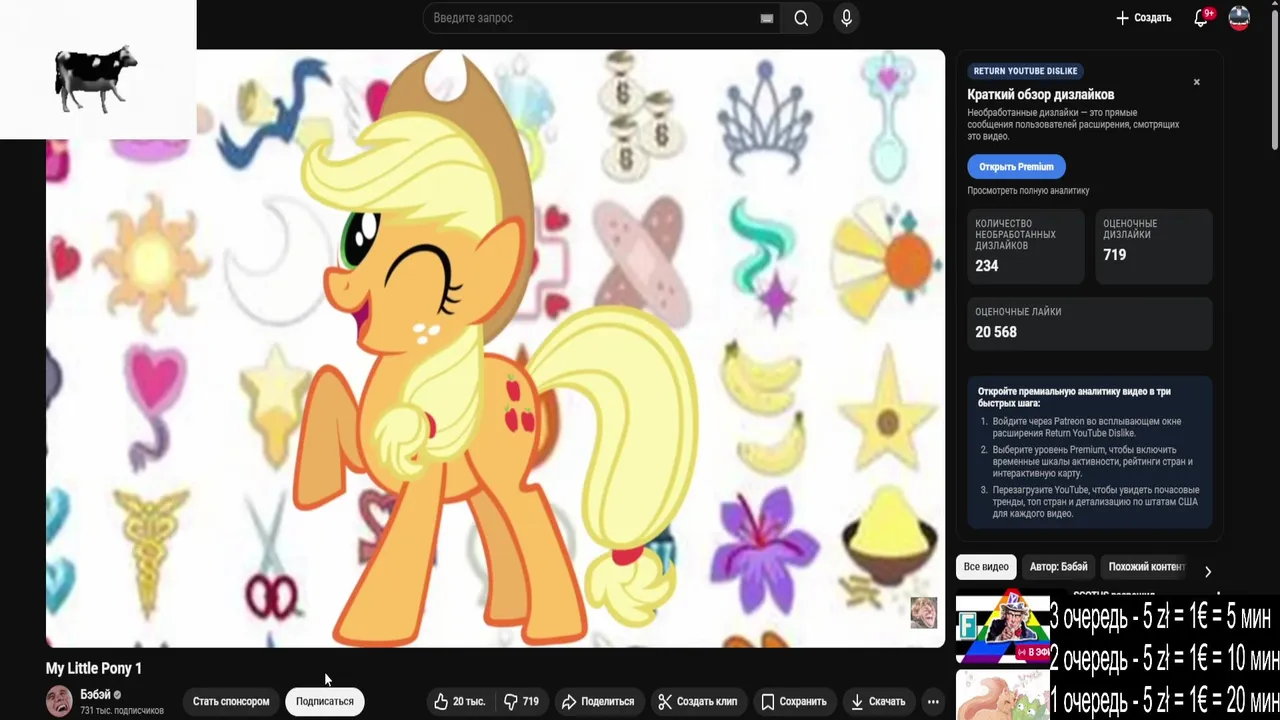
Task: Click the page vertical scrollbar
Action: [1274, 80]
